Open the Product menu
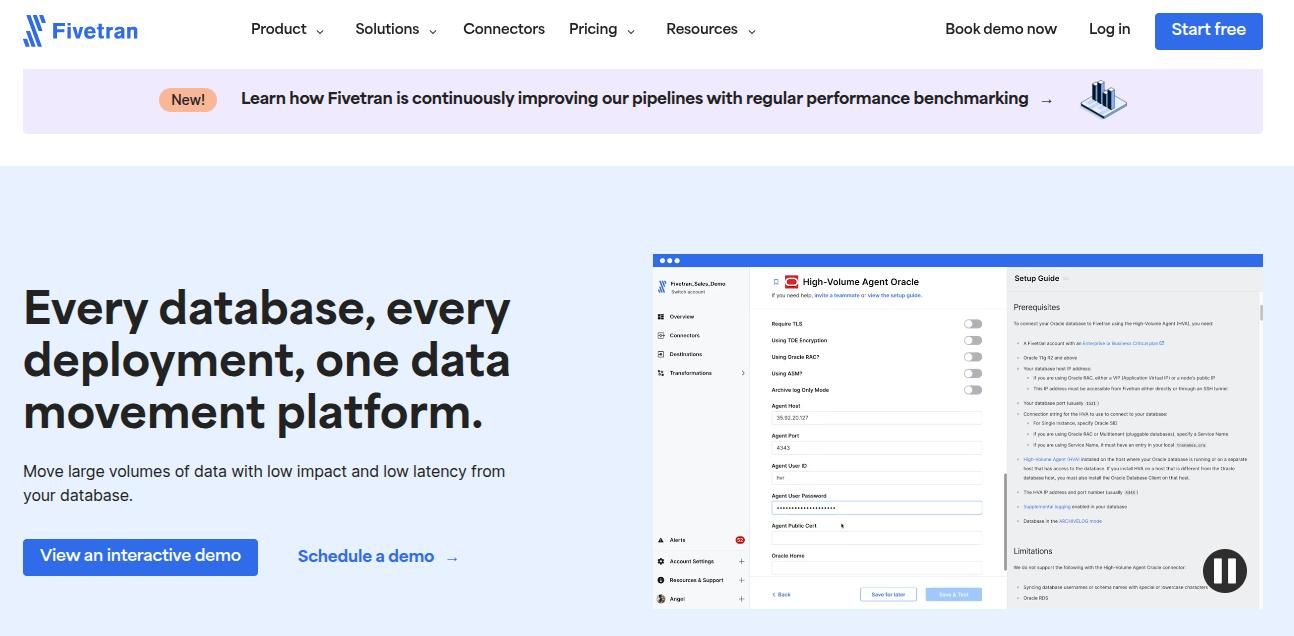This screenshot has width=1294, height=636. (x=279, y=29)
